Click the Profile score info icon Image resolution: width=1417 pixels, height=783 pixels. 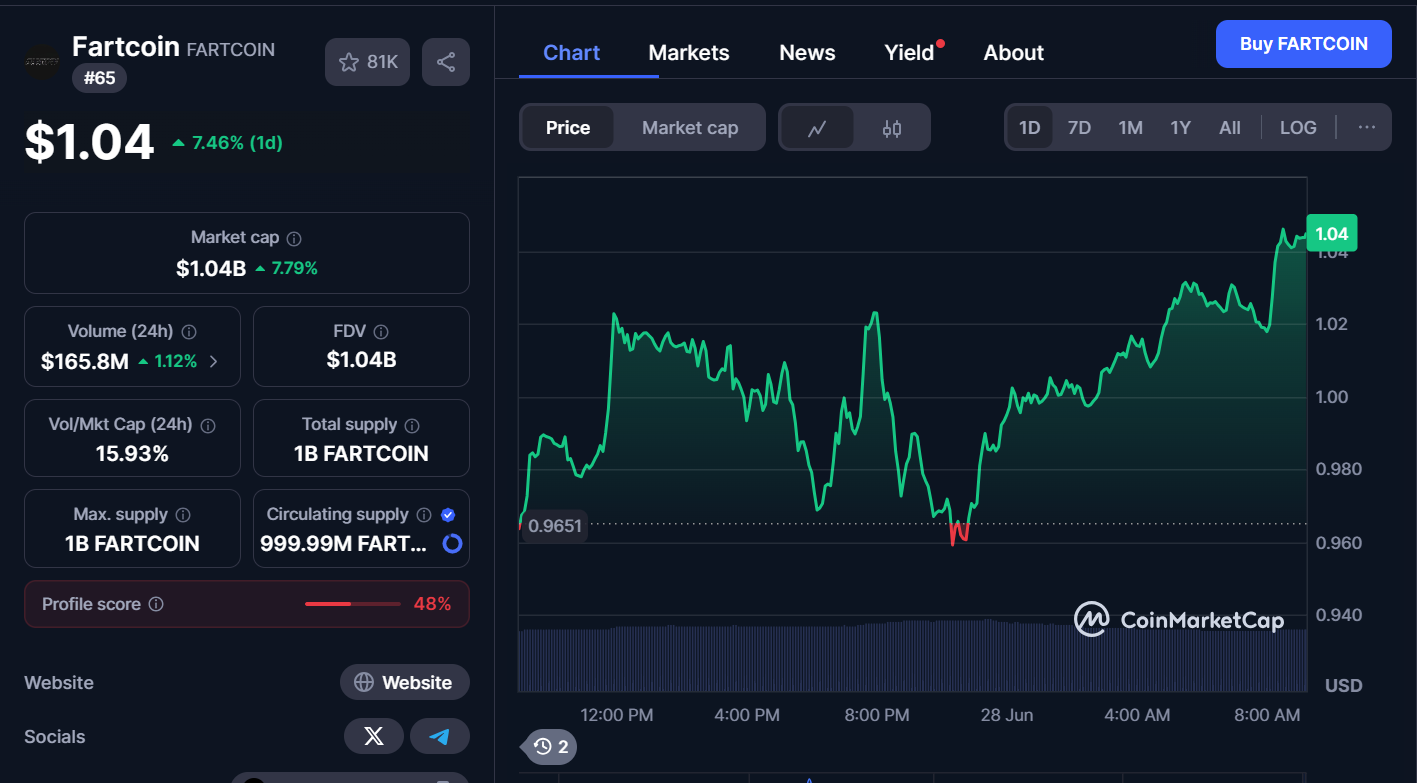coord(156,604)
